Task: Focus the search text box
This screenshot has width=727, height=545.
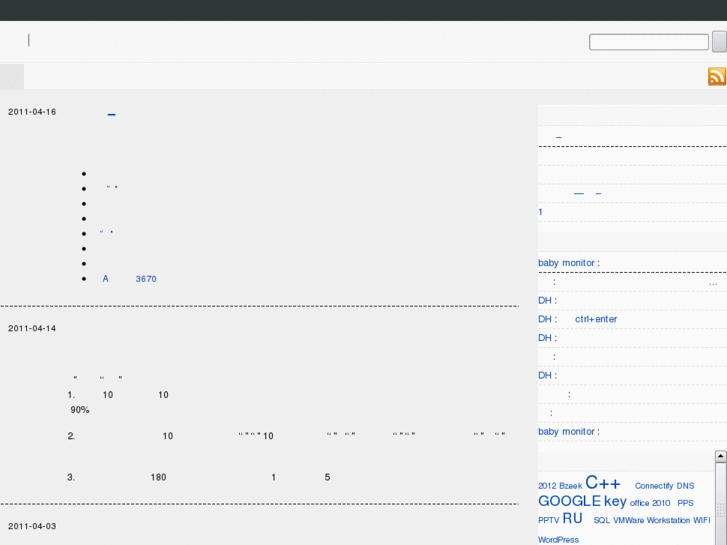Action: [649, 42]
